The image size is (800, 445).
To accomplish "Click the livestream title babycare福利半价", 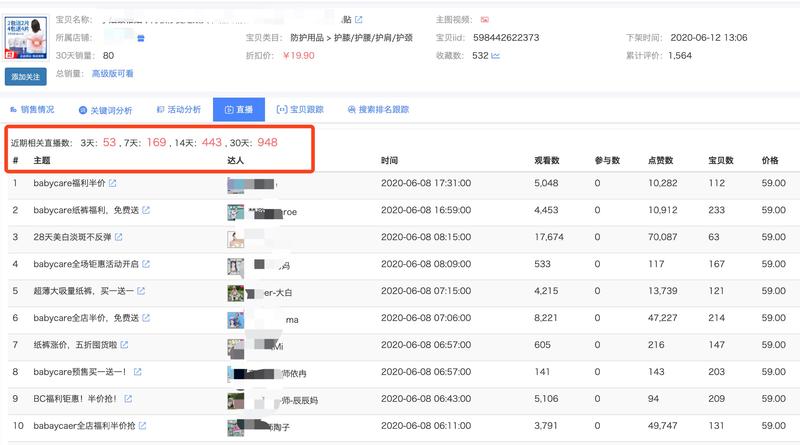I will 69,183.
